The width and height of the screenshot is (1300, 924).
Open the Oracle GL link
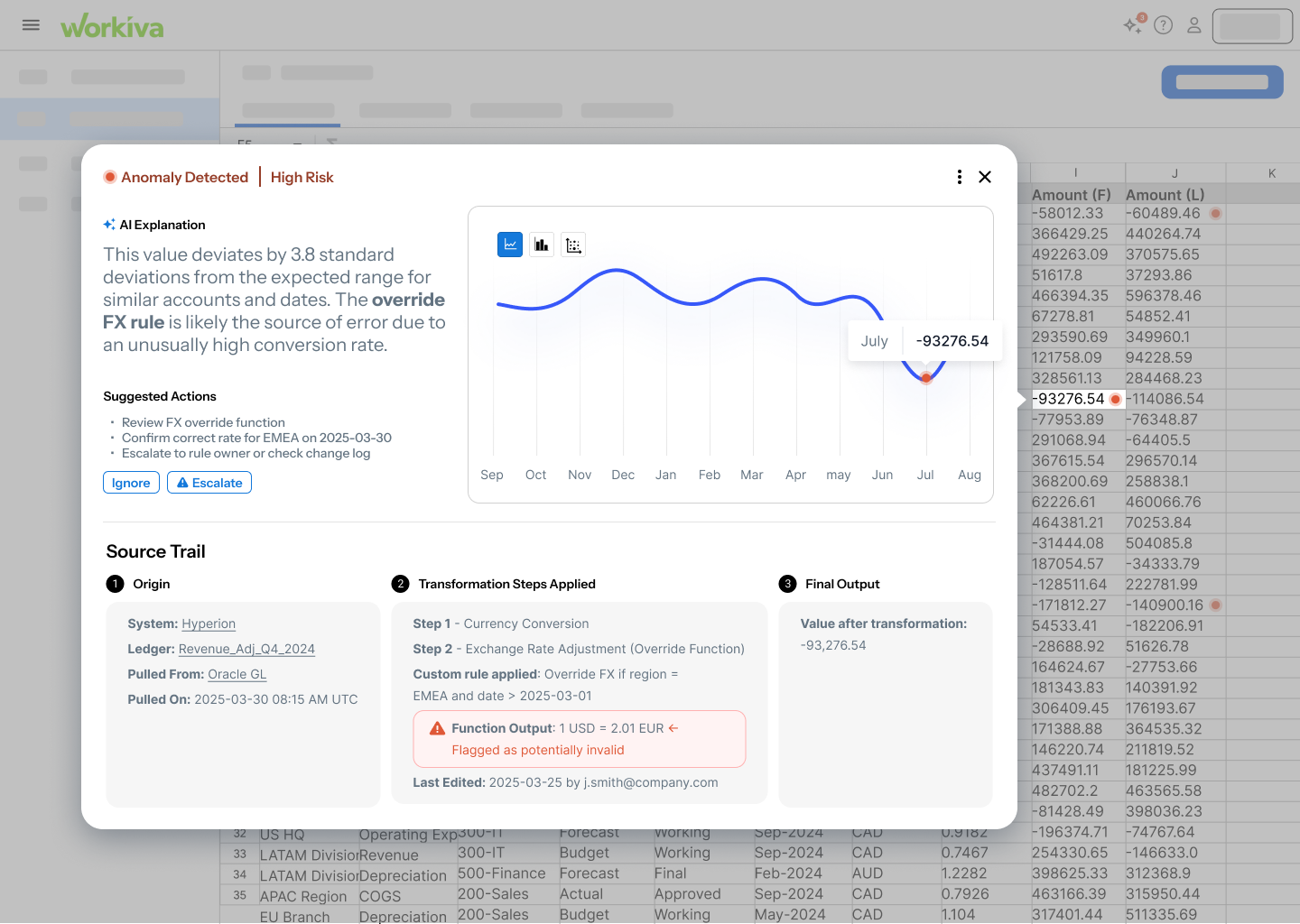[x=237, y=674]
